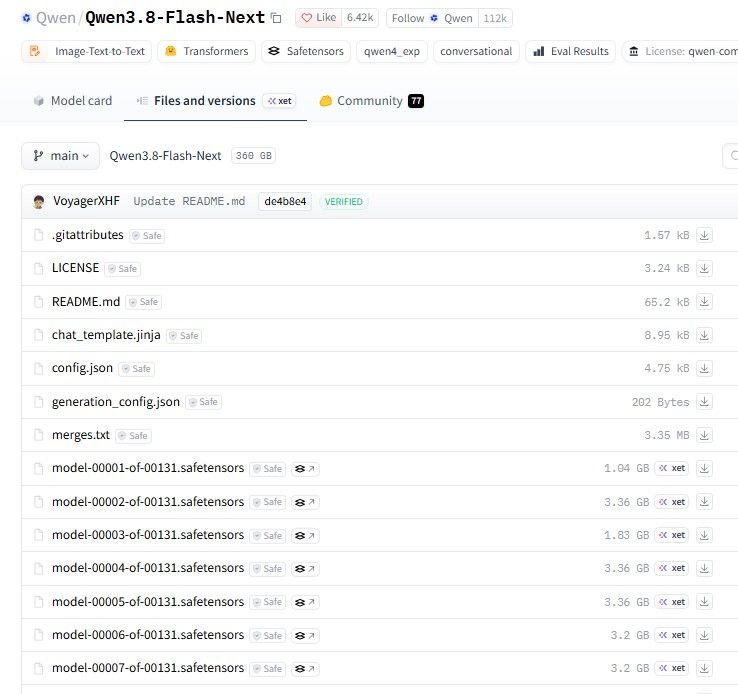Click the Safe badge next to config.json
This screenshot has width=738, height=694.
point(137,369)
